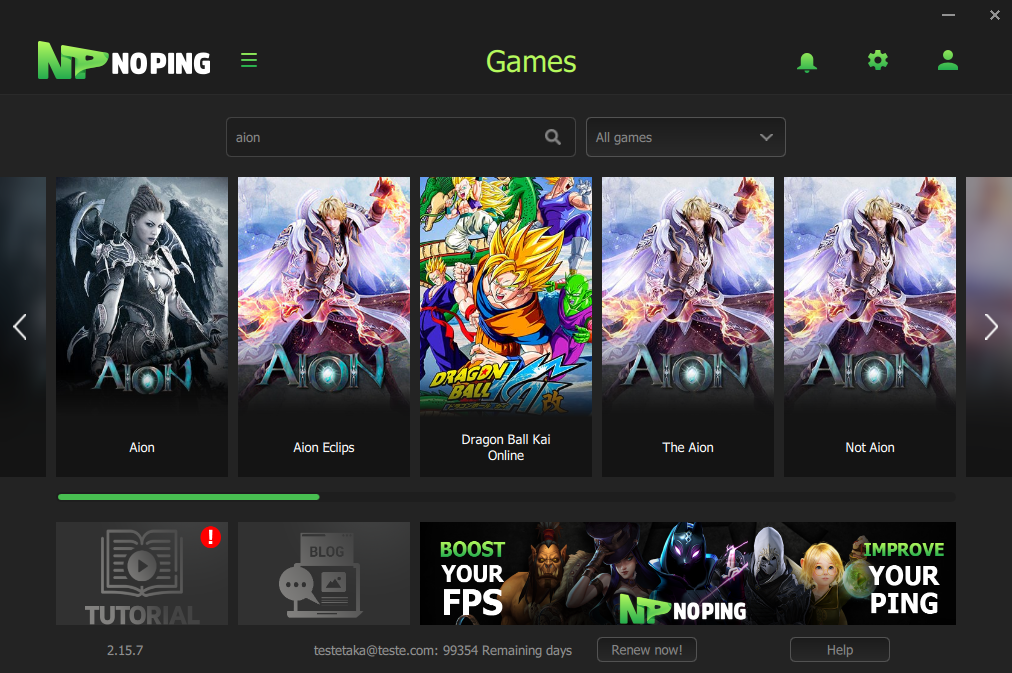Select Dragon Ball Kai Online card
Viewport: 1012px width, 673px height.
[x=506, y=327]
